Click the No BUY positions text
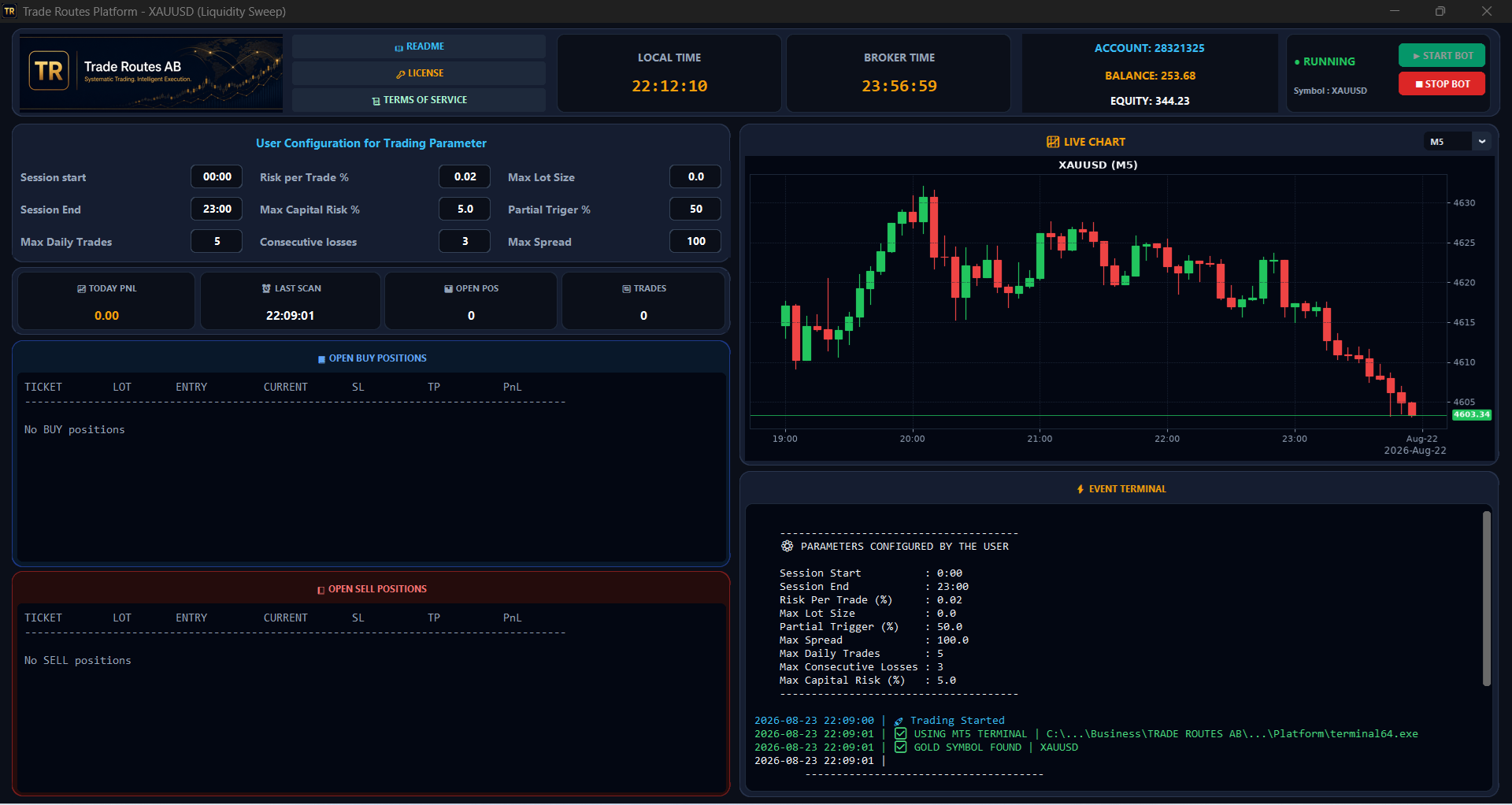The width and height of the screenshot is (1512, 805). tap(75, 430)
